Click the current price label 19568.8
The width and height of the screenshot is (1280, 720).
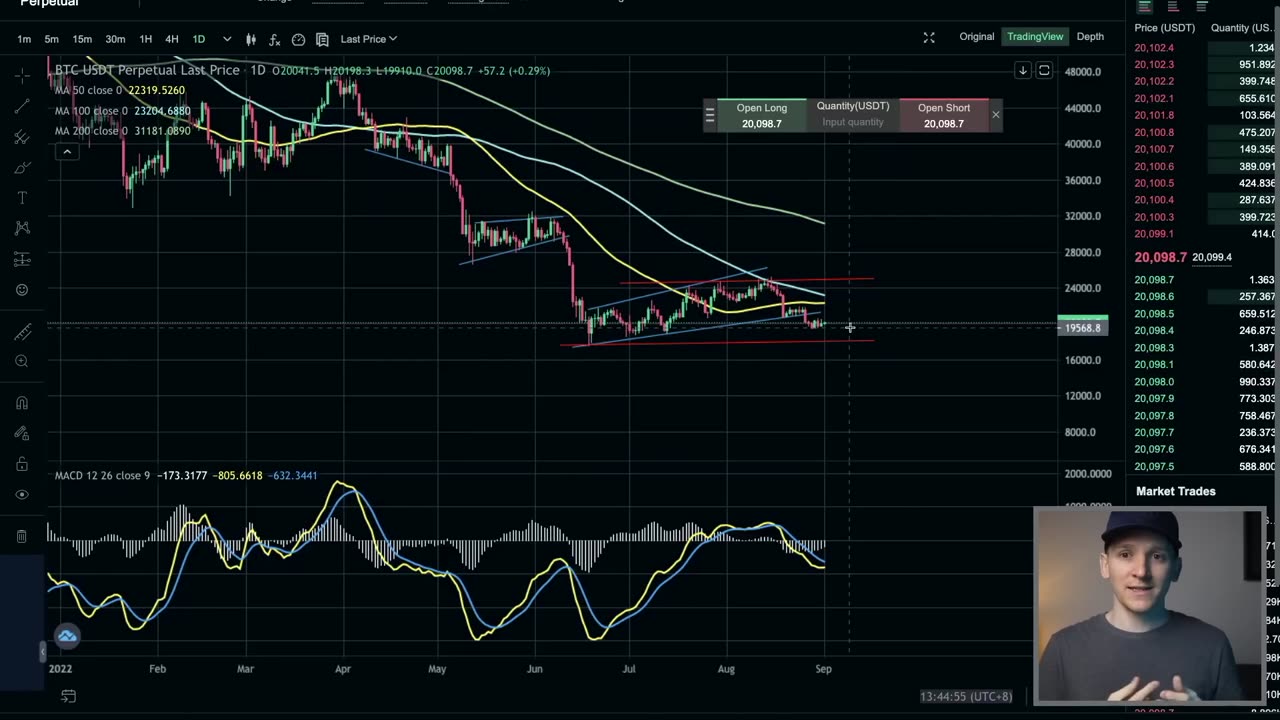coord(1083,328)
